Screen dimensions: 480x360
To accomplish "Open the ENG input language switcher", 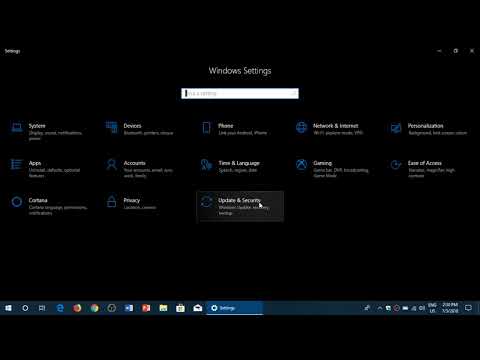I will (432, 308).
